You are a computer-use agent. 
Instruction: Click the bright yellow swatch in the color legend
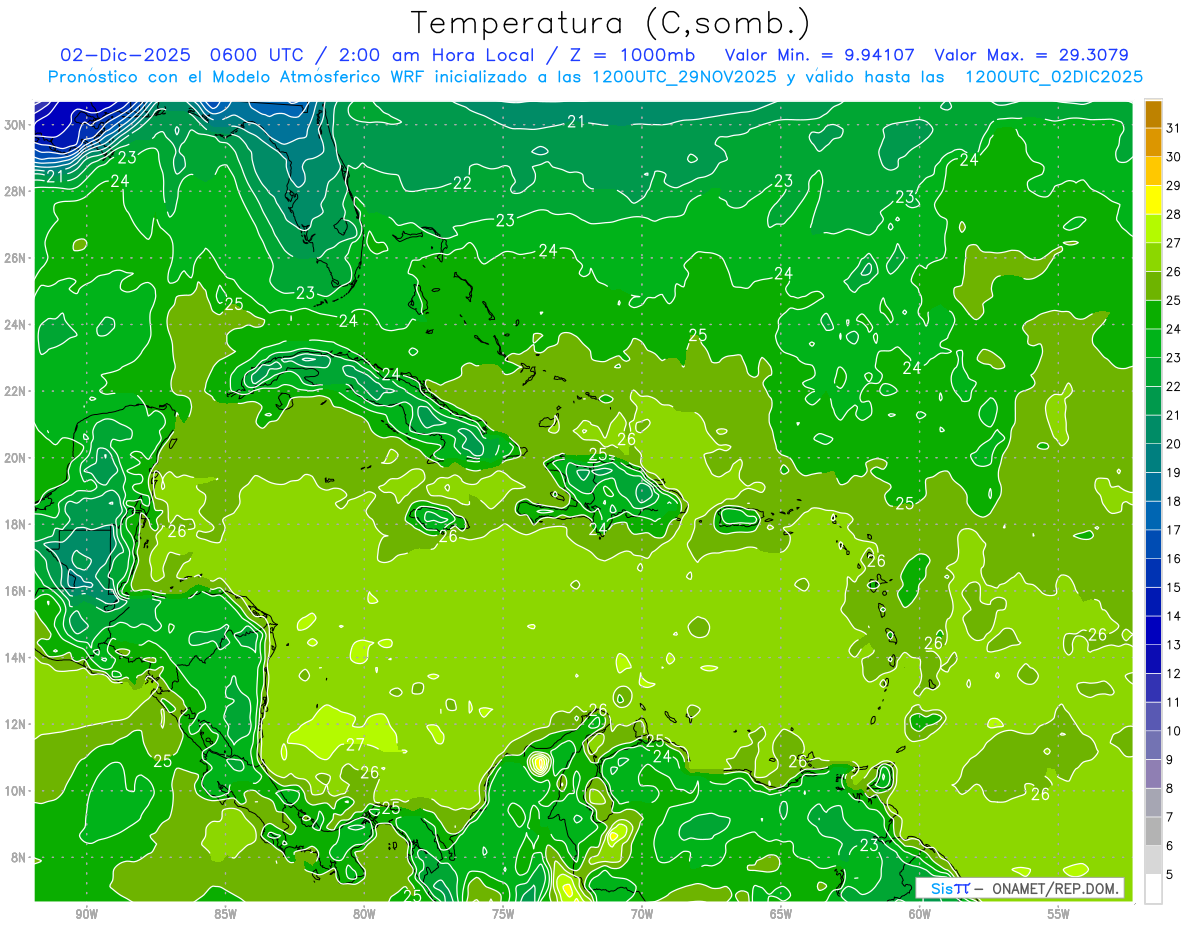click(1153, 200)
